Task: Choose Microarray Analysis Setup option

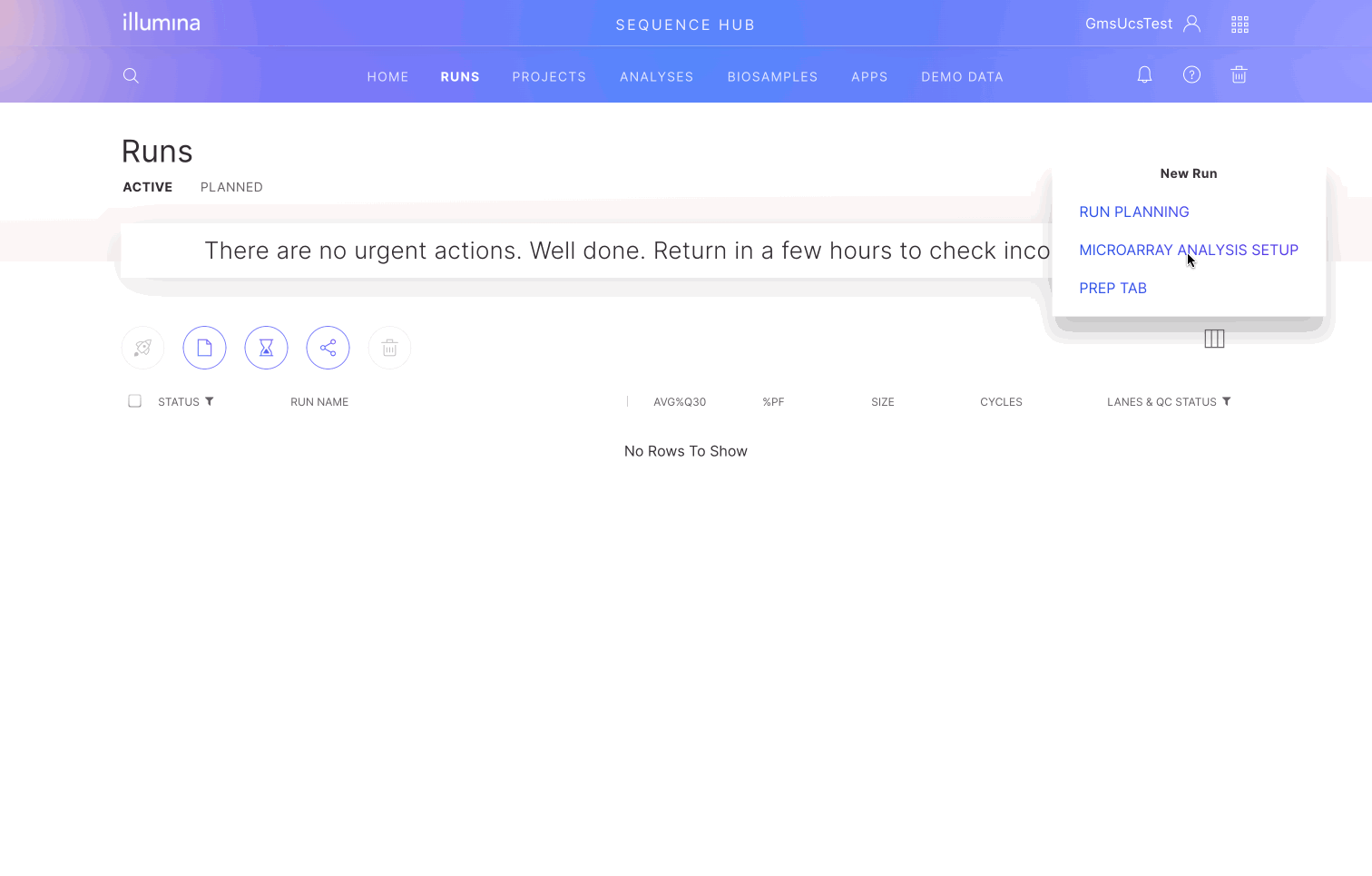Action: (x=1188, y=250)
